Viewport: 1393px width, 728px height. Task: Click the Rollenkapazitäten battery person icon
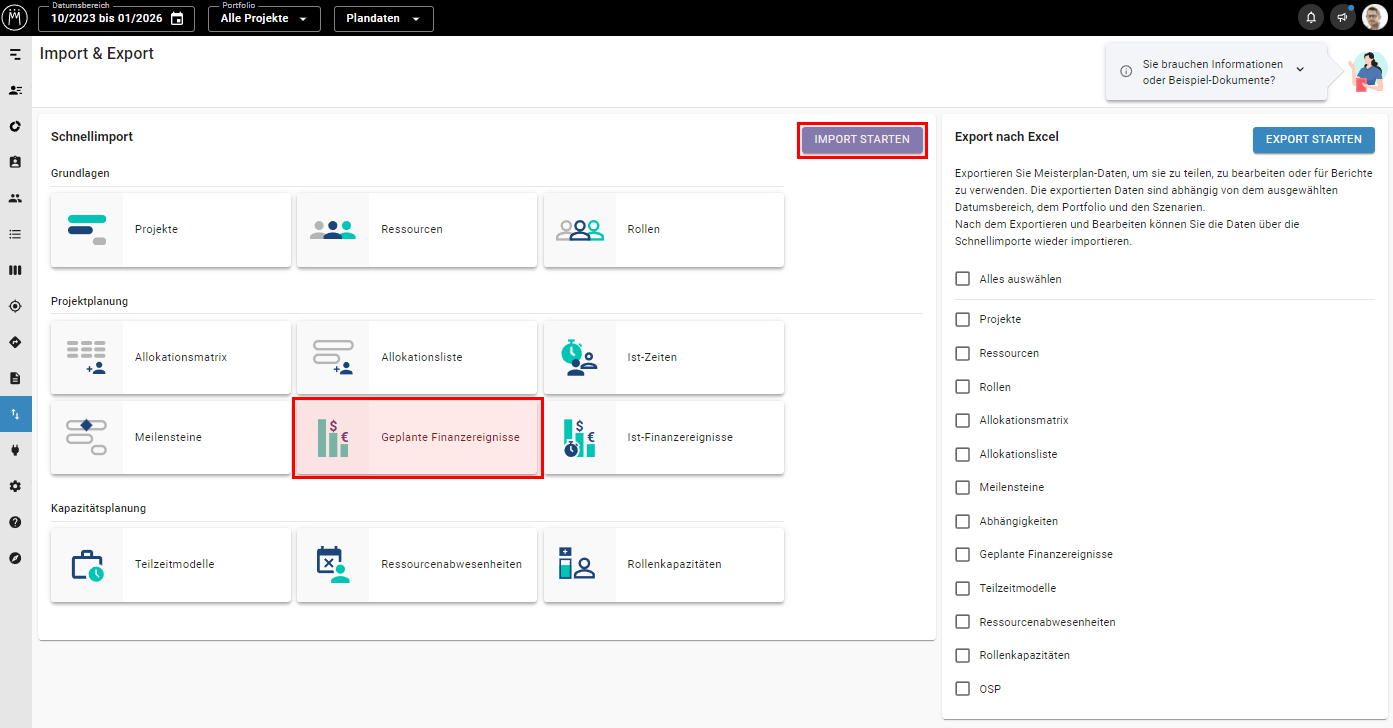[577, 564]
